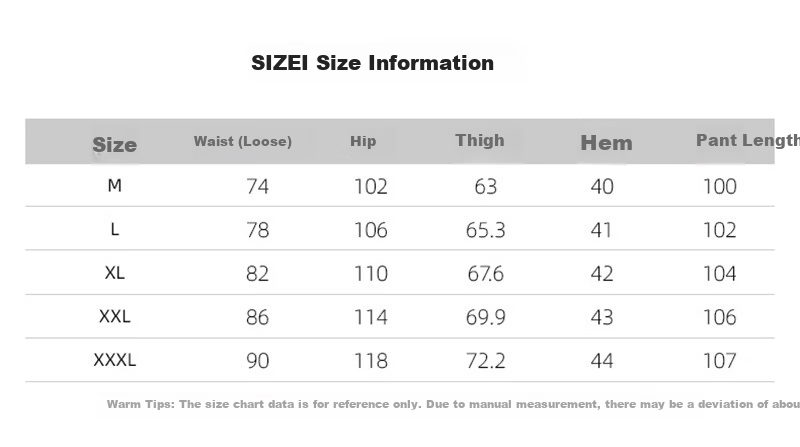The width and height of the screenshot is (800, 447).
Task: Click the SIZEI Size Information title
Action: 372,63
